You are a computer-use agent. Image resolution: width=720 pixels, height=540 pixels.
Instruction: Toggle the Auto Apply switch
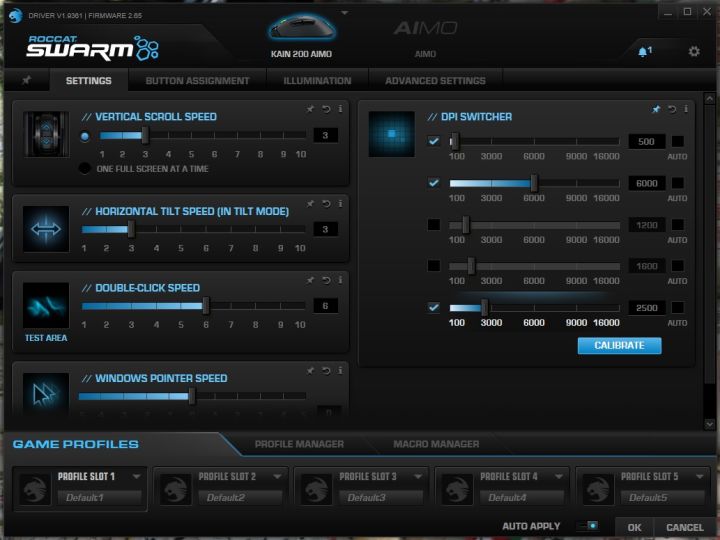591,526
